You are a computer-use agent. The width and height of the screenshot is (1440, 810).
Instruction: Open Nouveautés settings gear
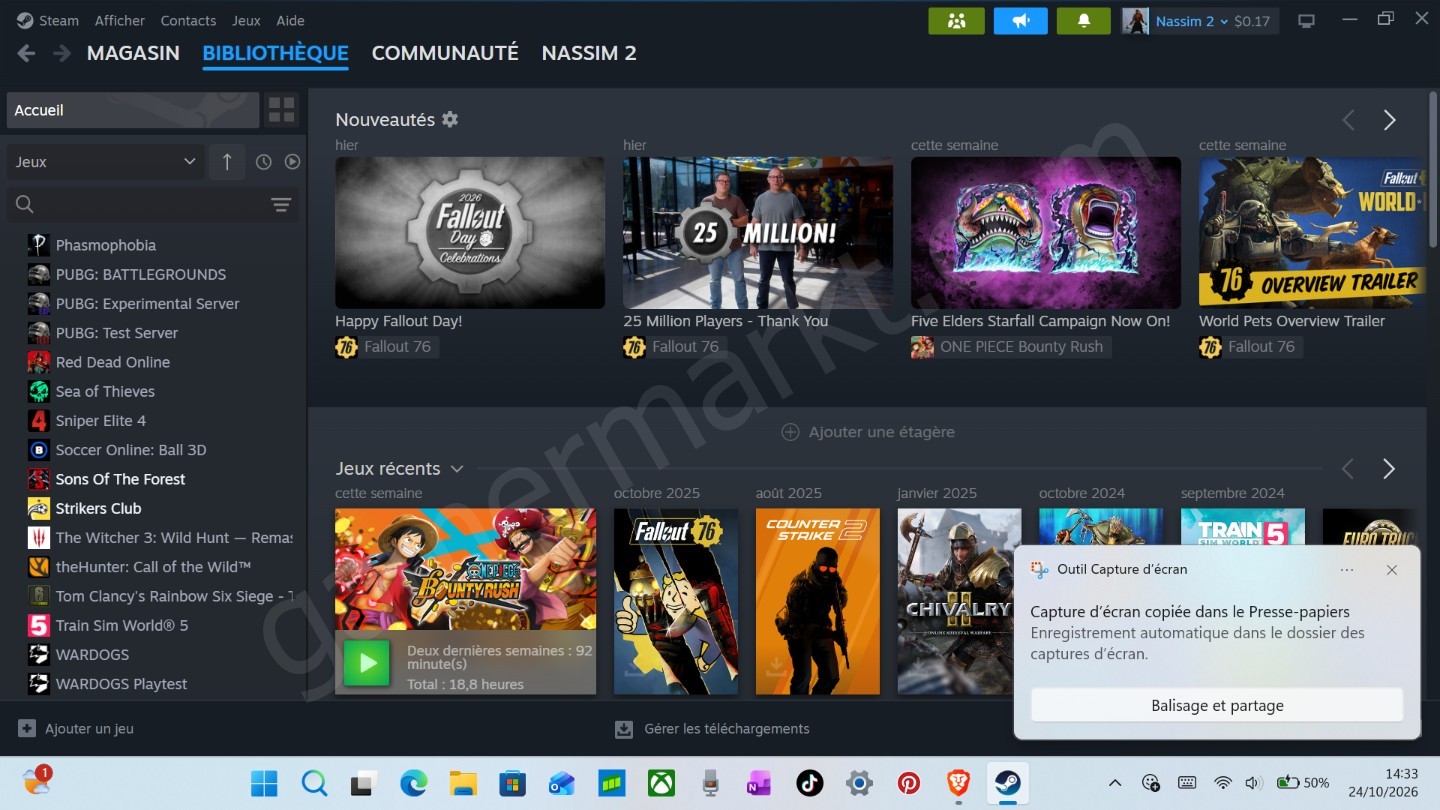(x=450, y=119)
